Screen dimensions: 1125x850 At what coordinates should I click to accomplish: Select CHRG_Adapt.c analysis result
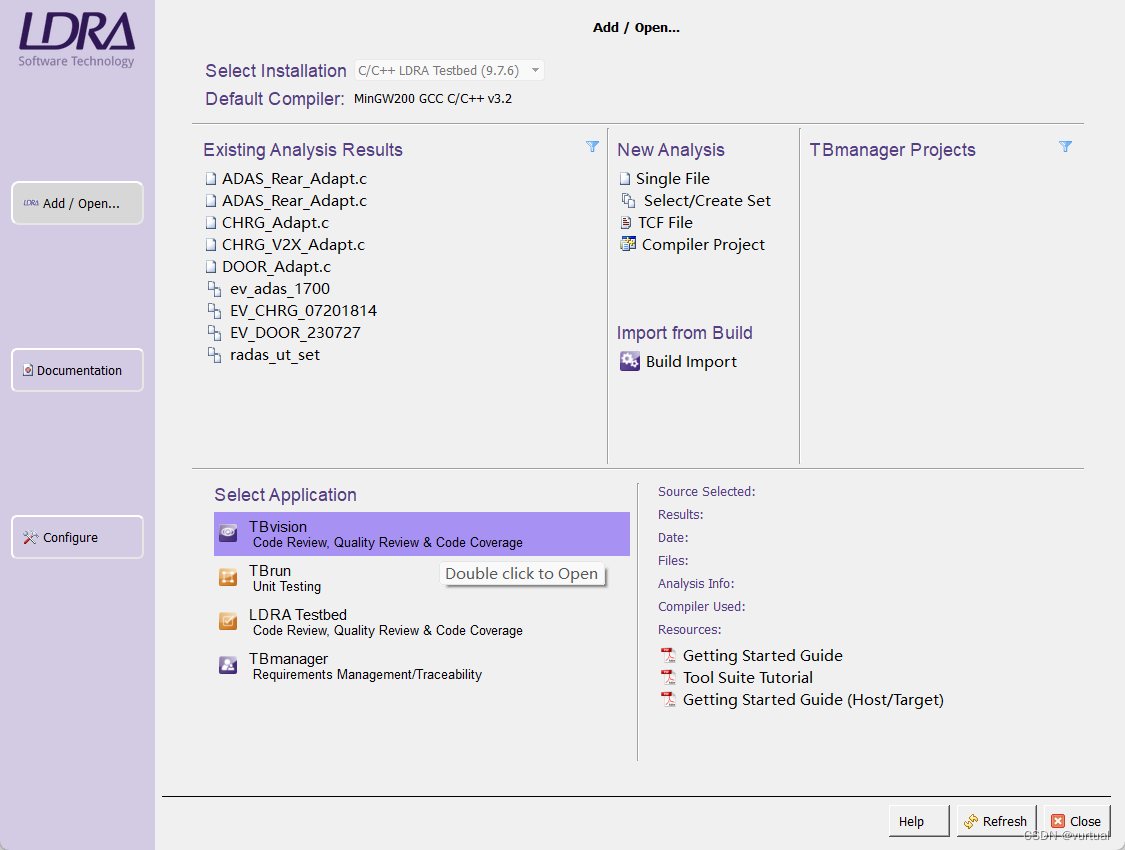click(x=275, y=223)
